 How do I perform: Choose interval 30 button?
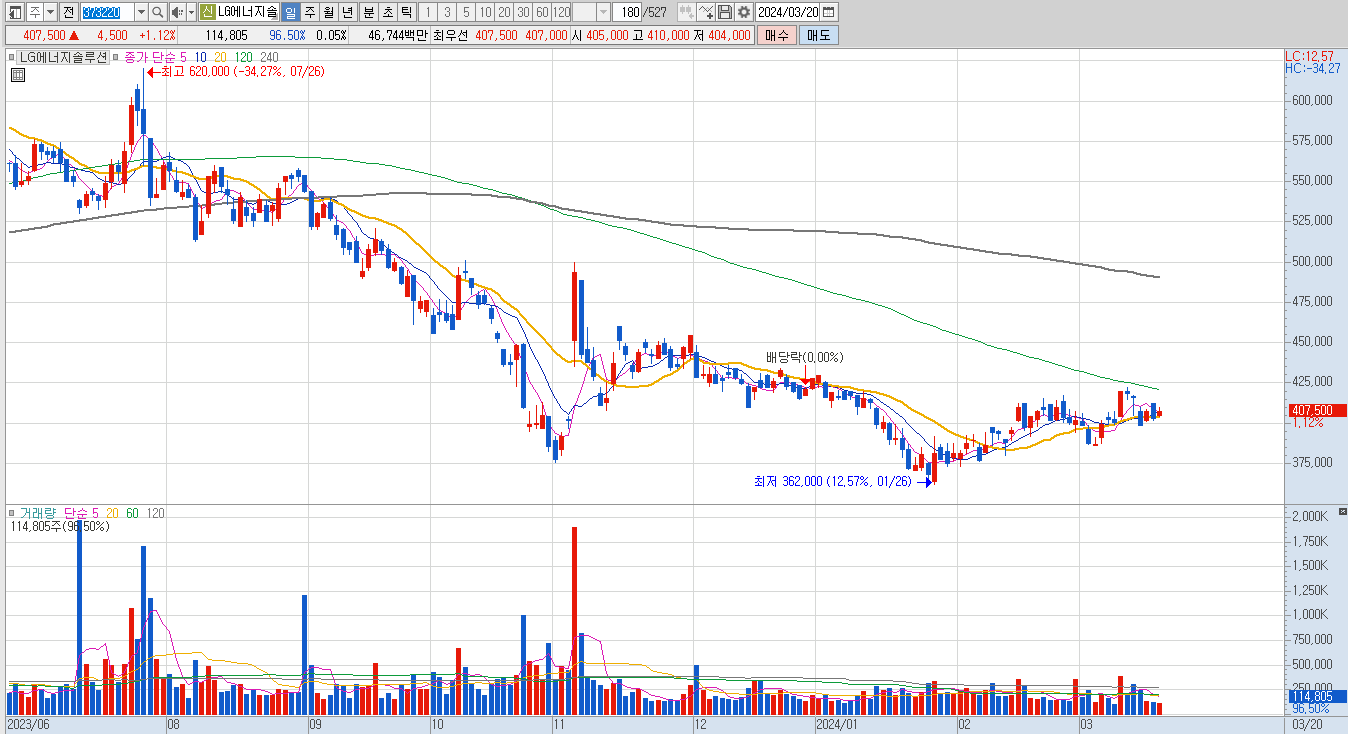click(x=522, y=12)
